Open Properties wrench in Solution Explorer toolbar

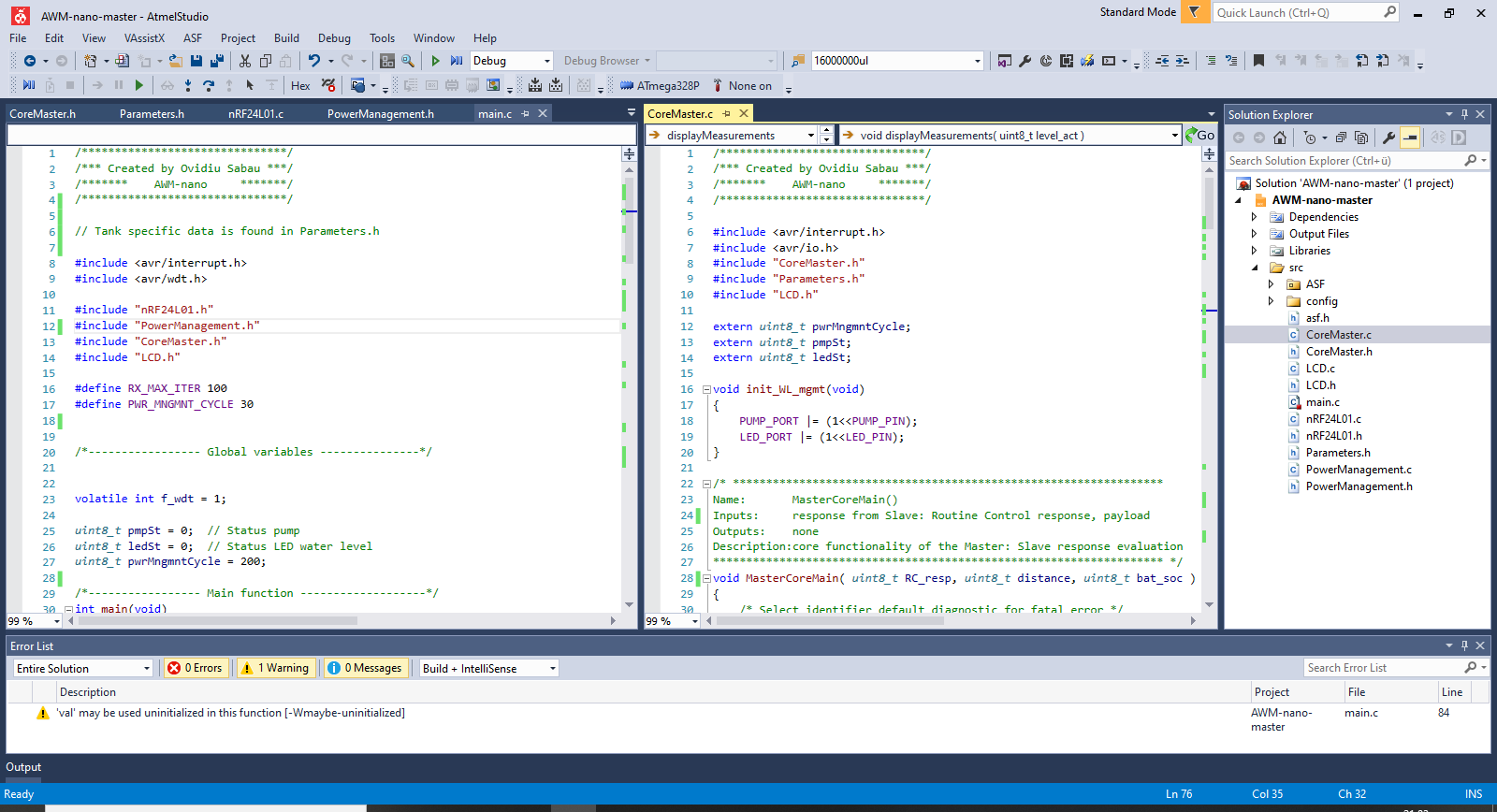[1388, 138]
